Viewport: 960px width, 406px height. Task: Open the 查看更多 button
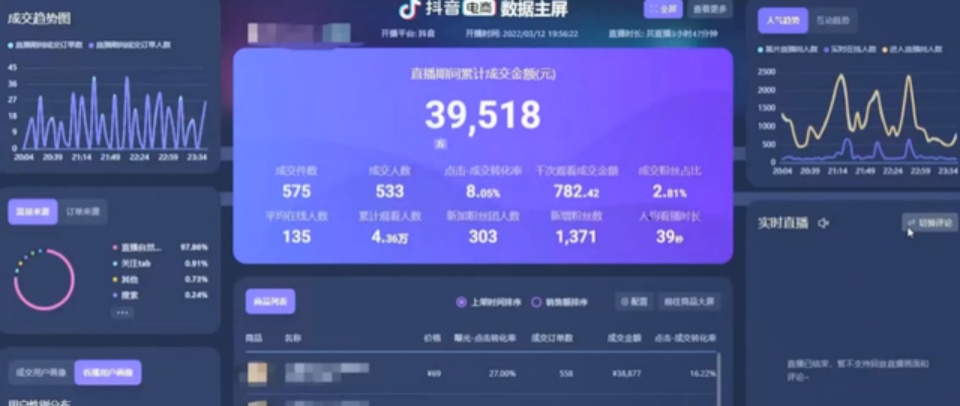pyautogui.click(x=710, y=9)
